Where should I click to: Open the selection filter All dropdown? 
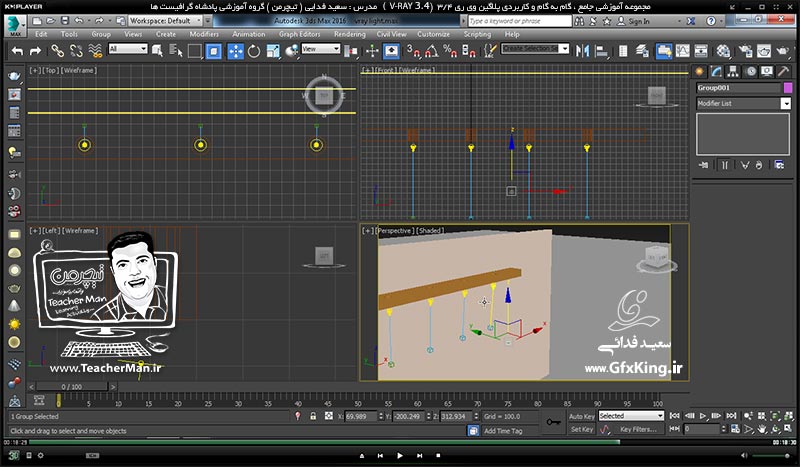click(x=128, y=49)
